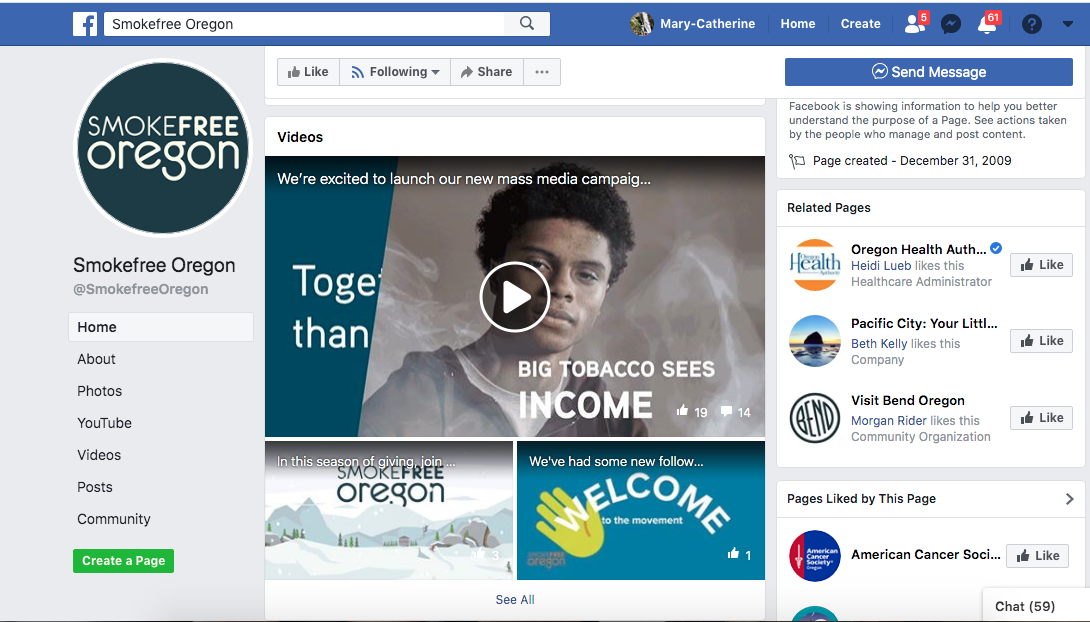Select Home in page sidebar
This screenshot has height=622, width=1090.
[x=161, y=327]
